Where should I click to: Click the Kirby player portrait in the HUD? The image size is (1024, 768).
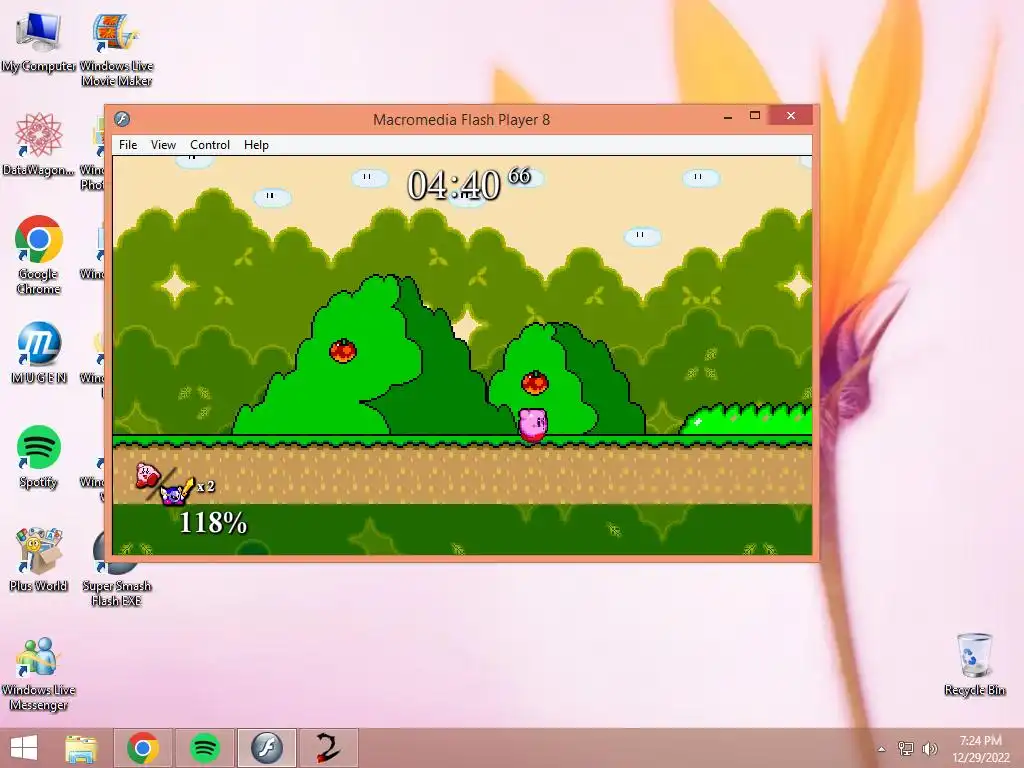[x=148, y=475]
